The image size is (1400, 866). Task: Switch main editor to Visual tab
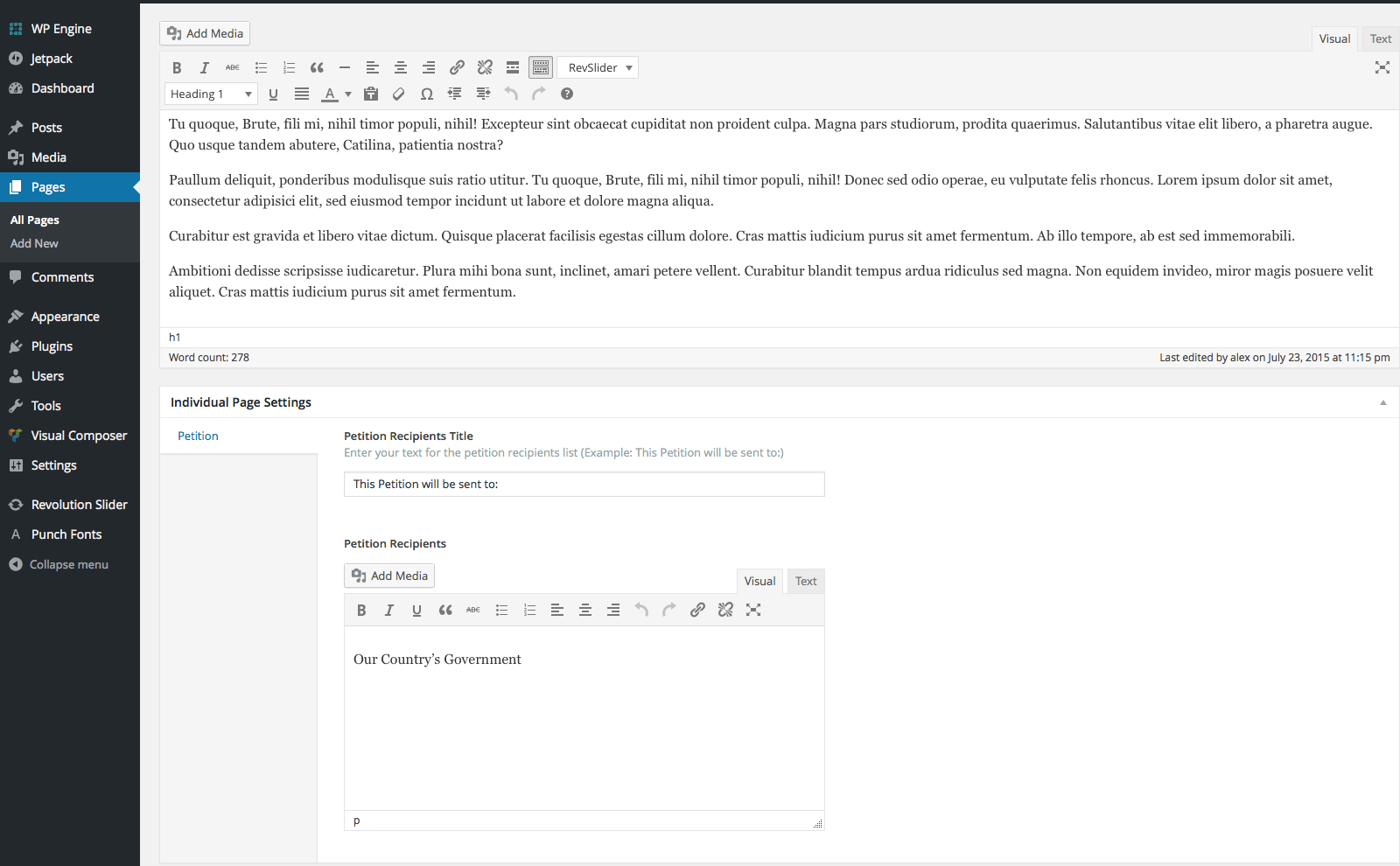click(x=1334, y=38)
